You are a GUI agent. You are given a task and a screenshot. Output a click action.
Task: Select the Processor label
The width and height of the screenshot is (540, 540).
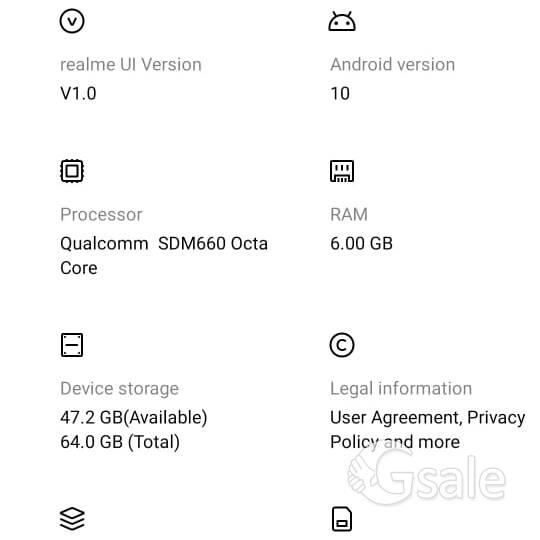click(x=101, y=215)
